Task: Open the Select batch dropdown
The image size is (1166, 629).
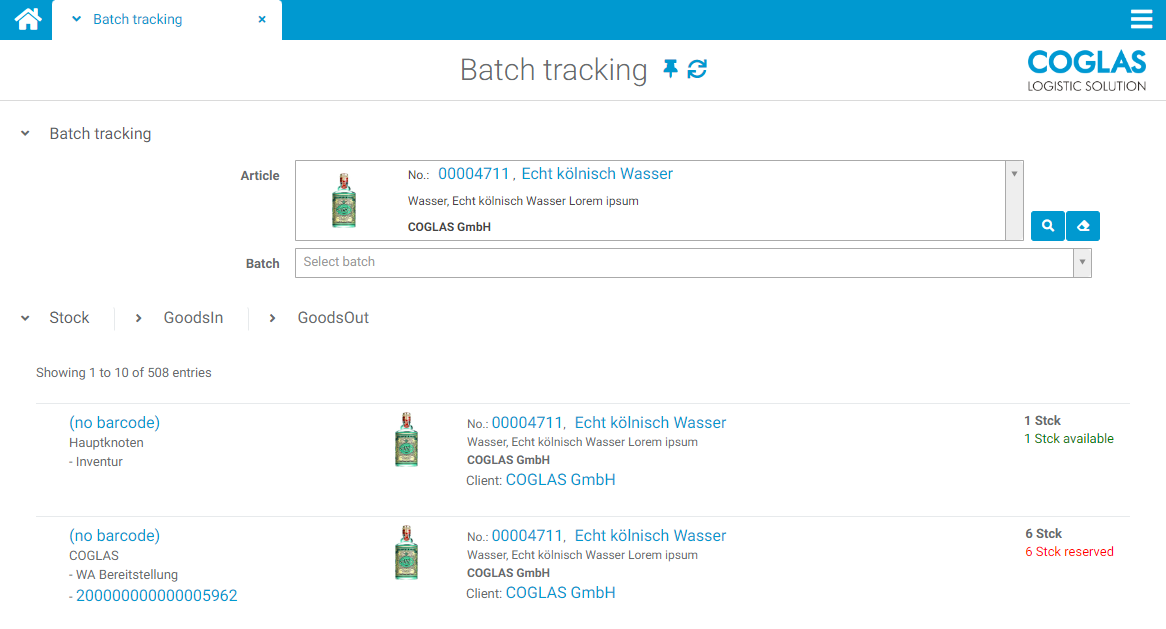Action: click(x=1081, y=262)
